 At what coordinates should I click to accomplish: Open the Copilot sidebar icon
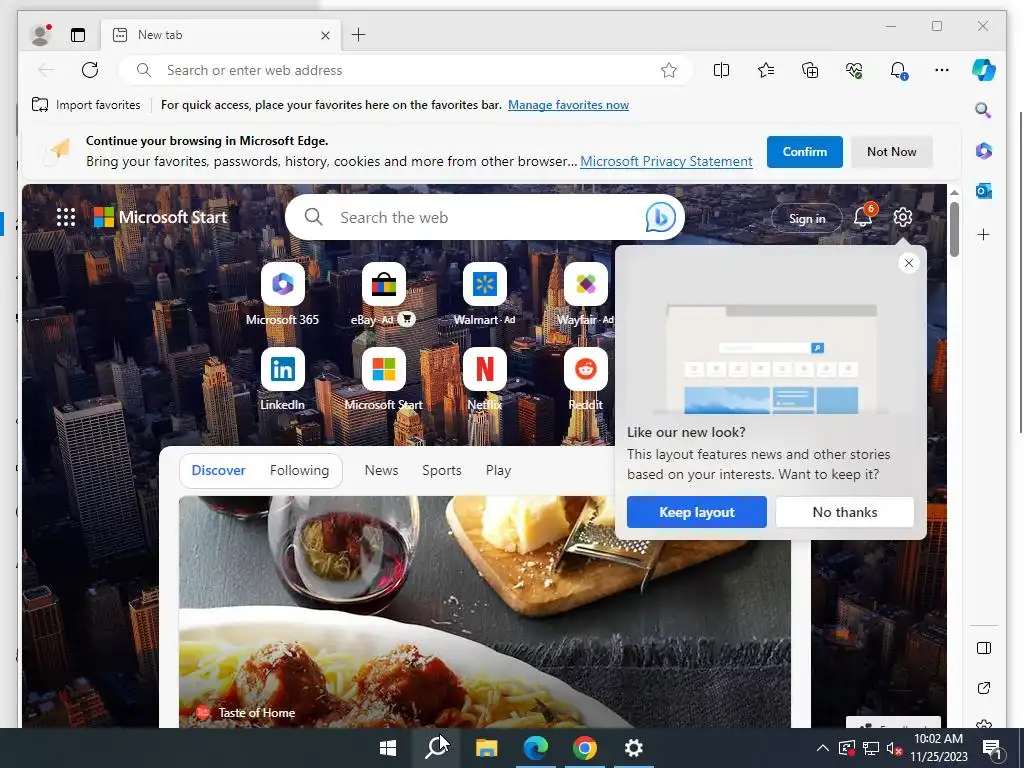tap(984, 70)
